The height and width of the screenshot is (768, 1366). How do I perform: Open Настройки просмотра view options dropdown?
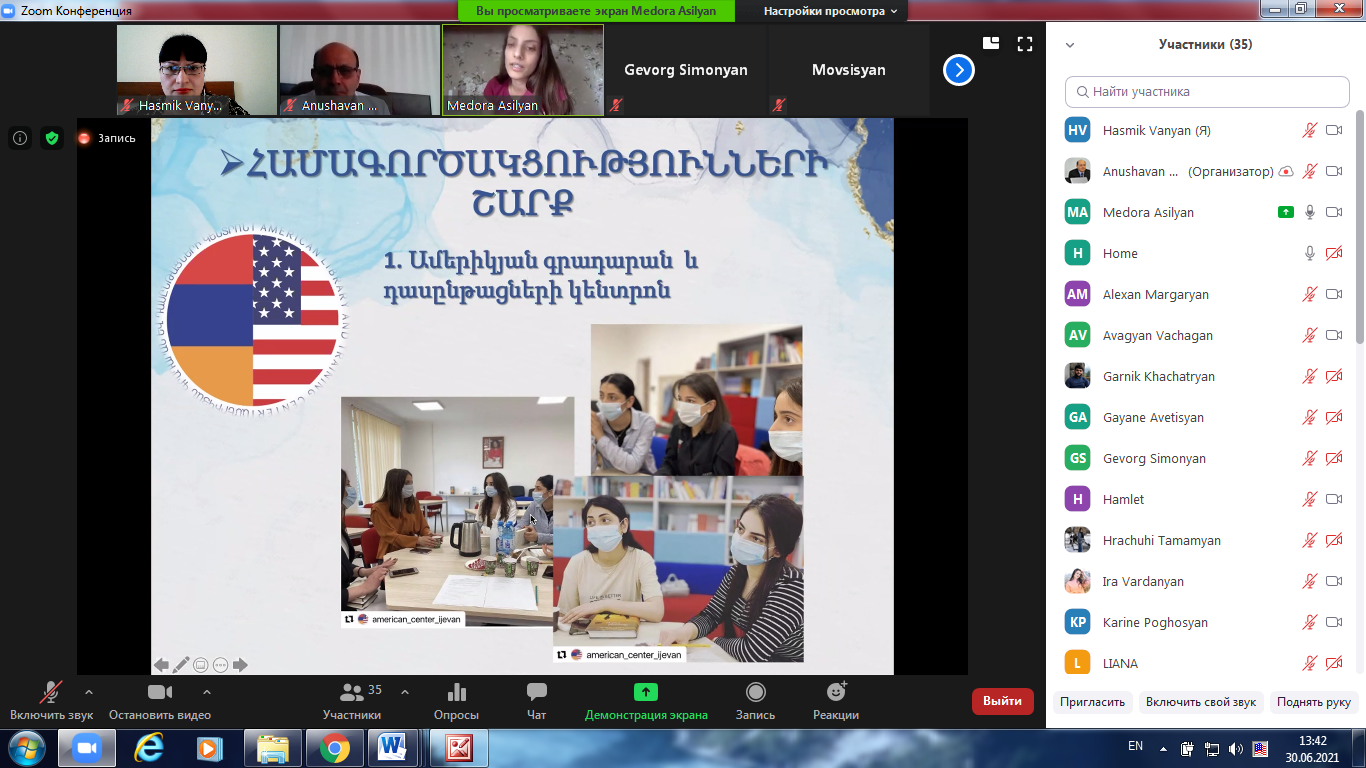click(x=831, y=11)
